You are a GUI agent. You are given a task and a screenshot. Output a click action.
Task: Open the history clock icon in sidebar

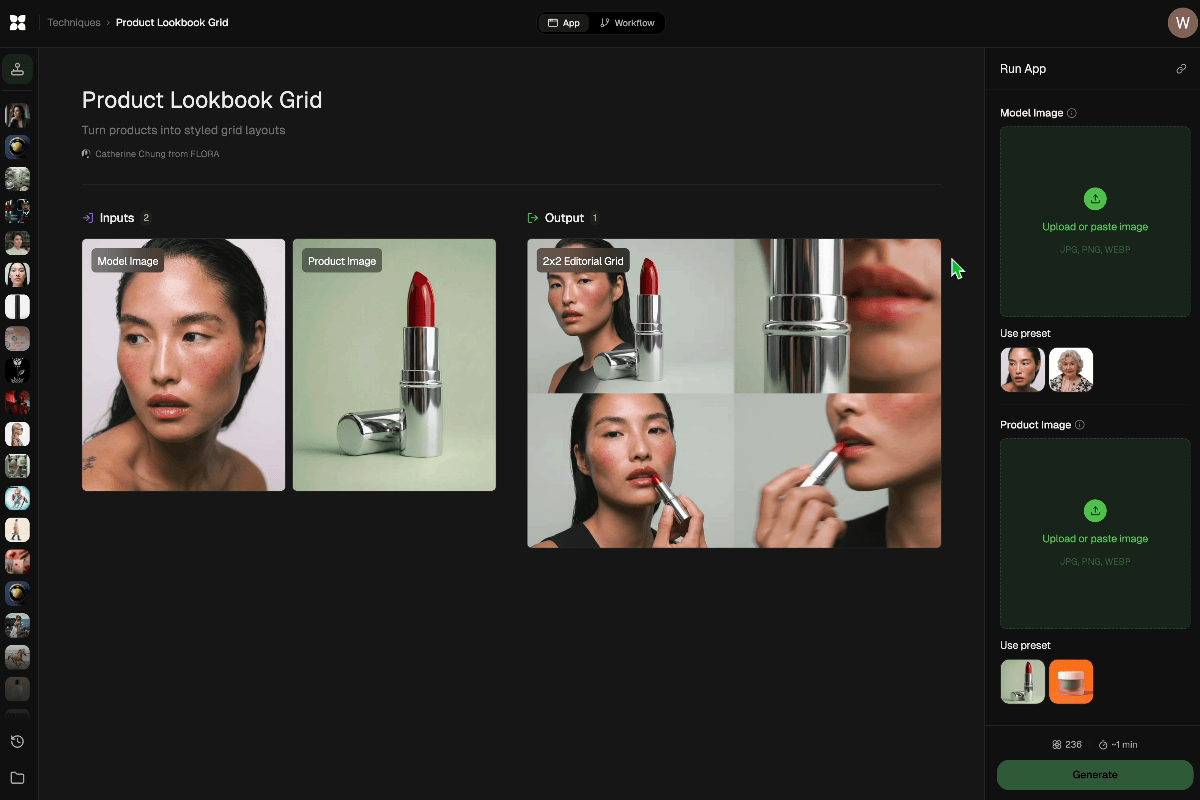pyautogui.click(x=17, y=741)
